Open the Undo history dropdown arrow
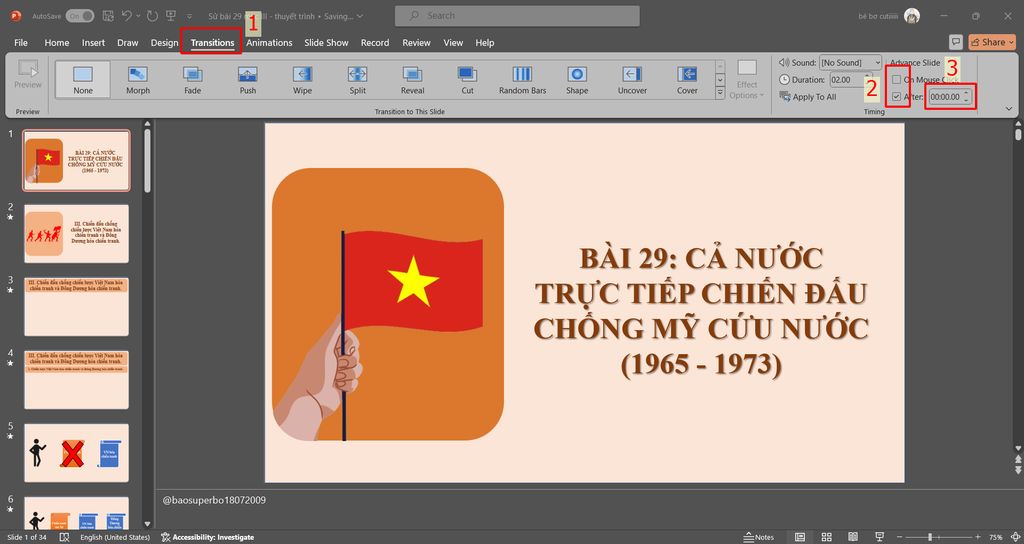Screen dimensions: 1024x544 pos(137,16)
